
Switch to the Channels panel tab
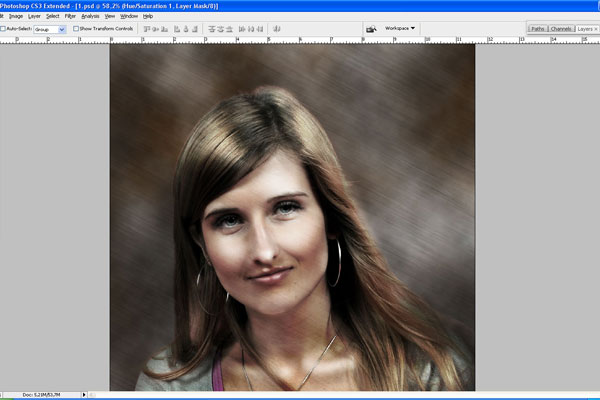(x=561, y=29)
